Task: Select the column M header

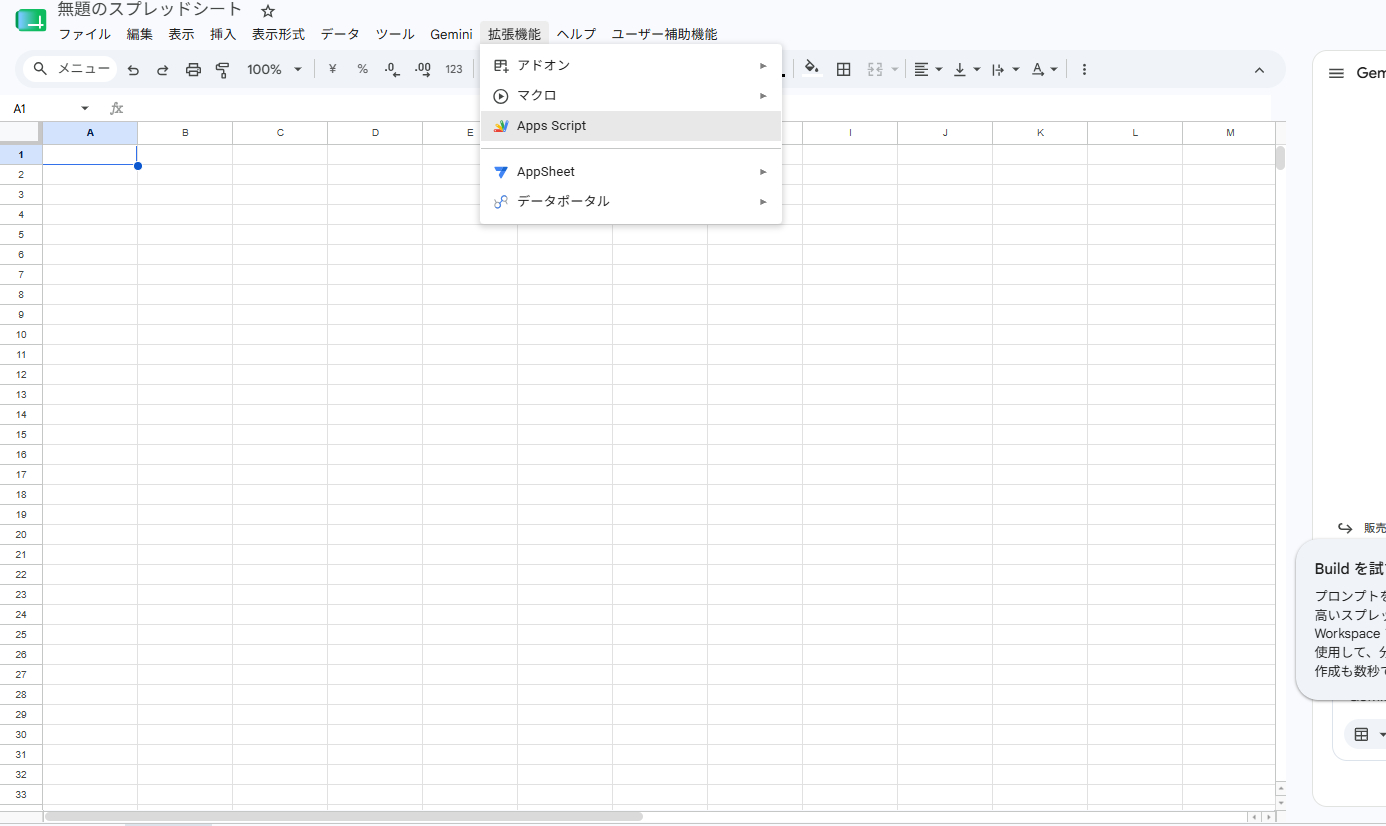Action: point(1229,133)
